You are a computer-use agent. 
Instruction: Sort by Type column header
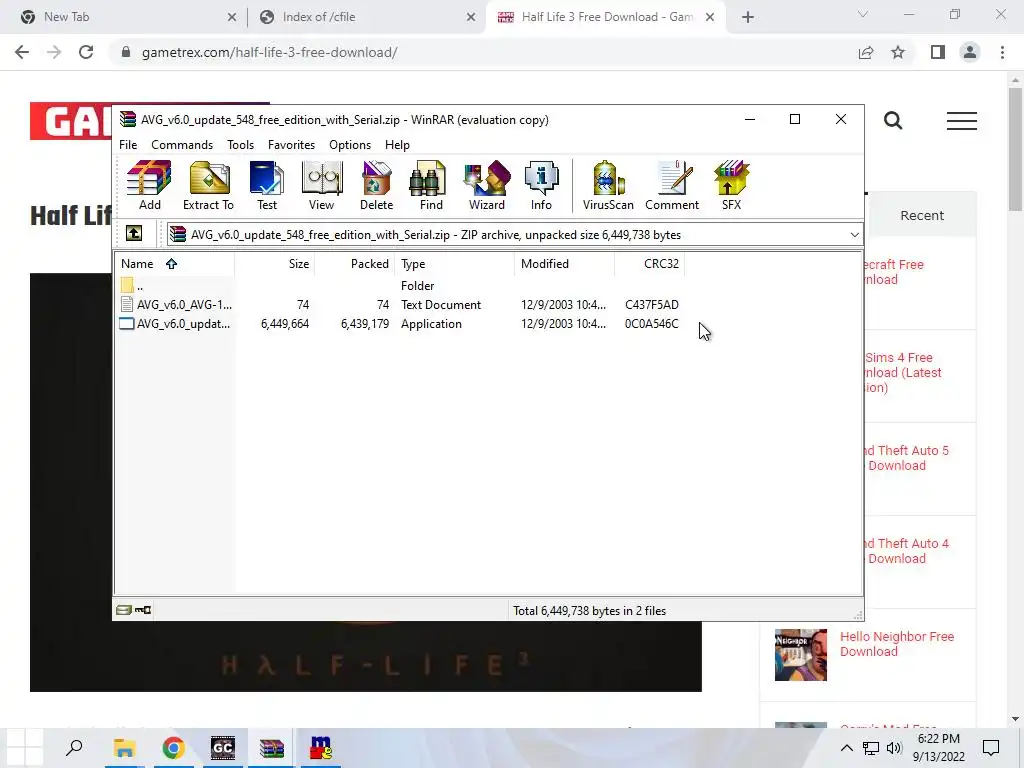454,264
